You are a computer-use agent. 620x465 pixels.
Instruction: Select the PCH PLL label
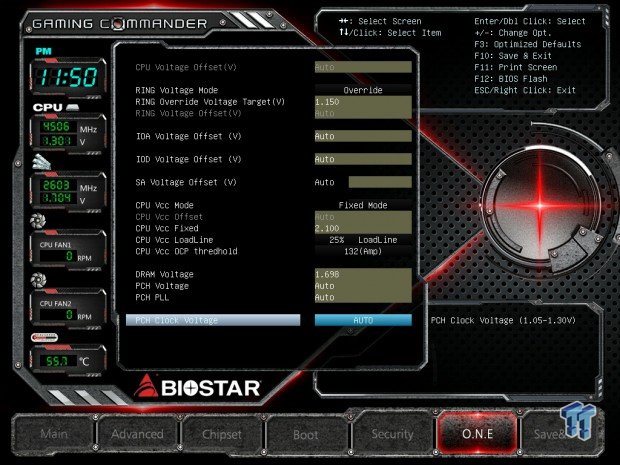tap(152, 297)
